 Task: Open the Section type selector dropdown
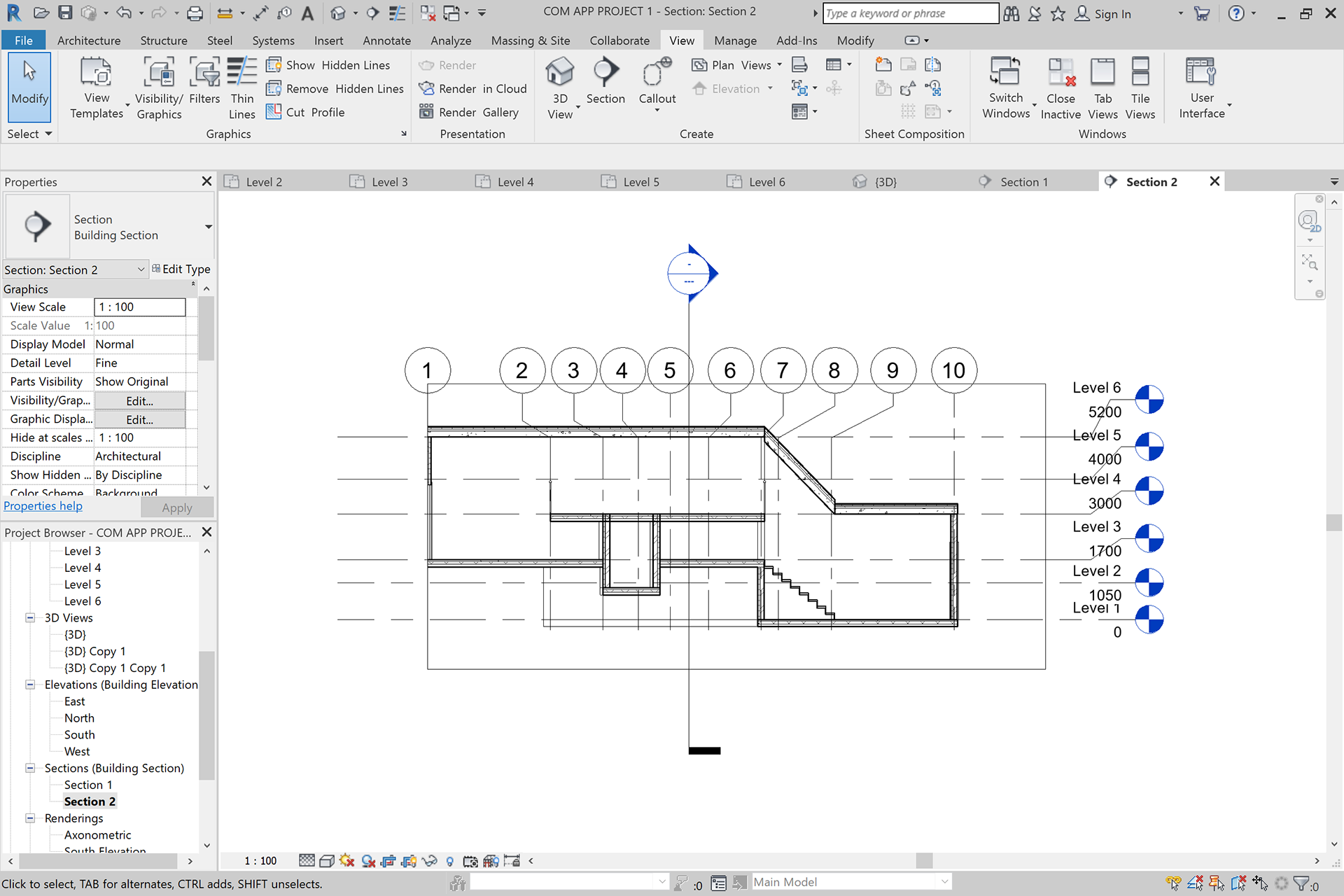pos(208,227)
